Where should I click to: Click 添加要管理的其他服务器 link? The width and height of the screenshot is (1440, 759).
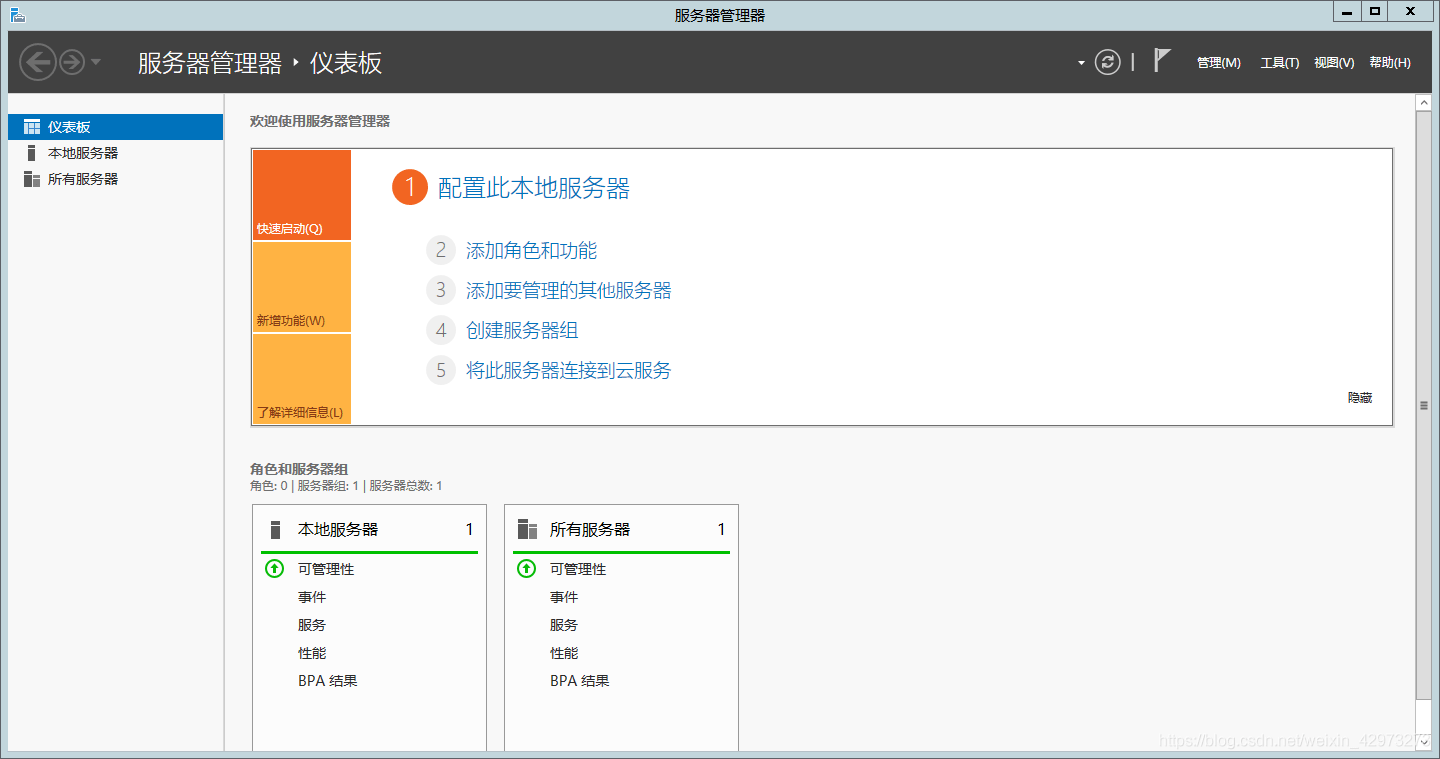point(569,290)
